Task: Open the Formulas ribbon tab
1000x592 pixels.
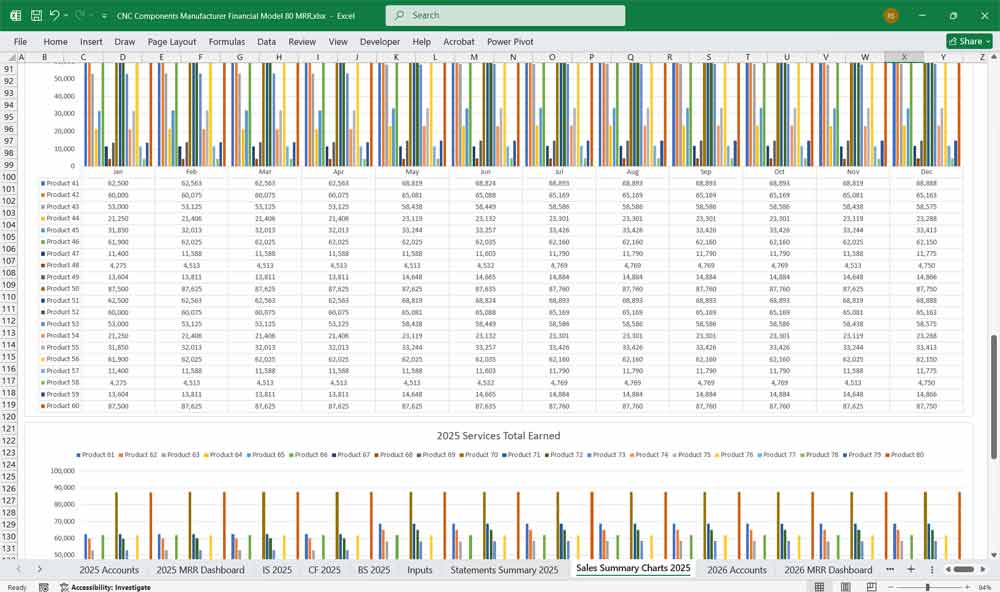Action: click(x=226, y=41)
